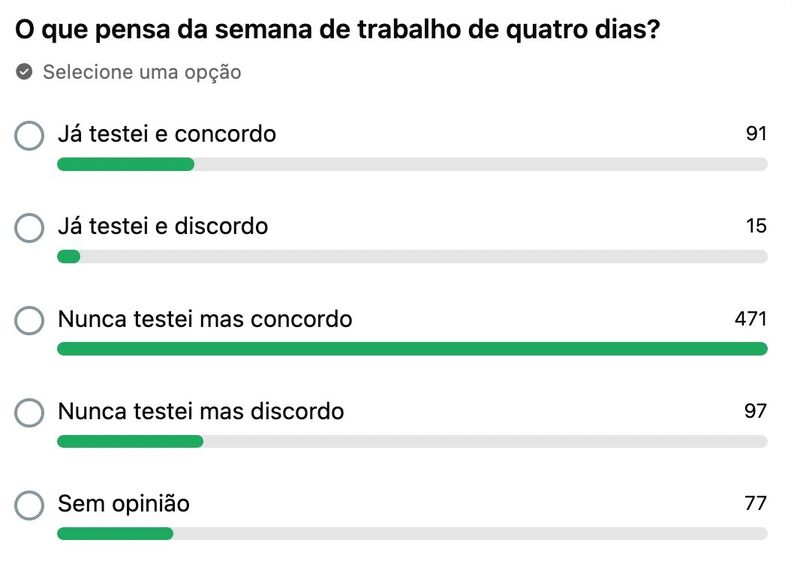Click the progress bar under 'Nunca testei mas discordo'

pos(412,441)
